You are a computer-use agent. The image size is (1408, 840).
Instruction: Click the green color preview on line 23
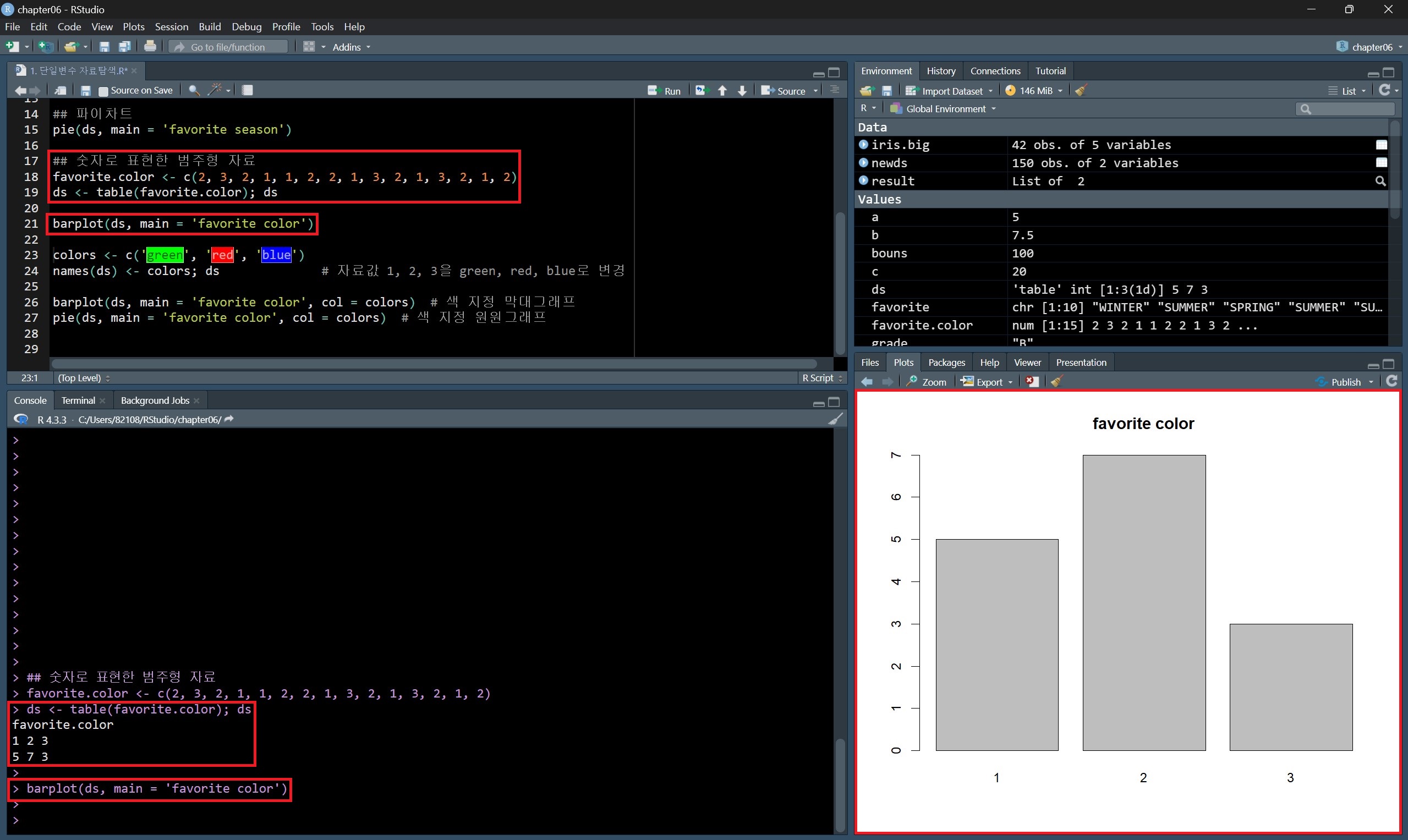(165, 255)
